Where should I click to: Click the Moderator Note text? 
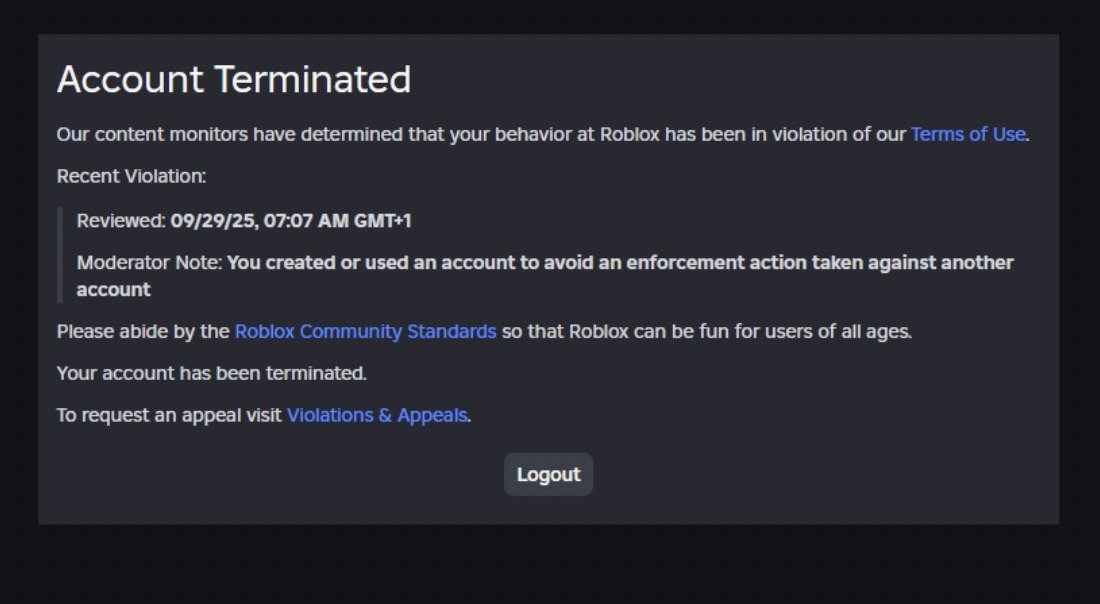(545, 276)
